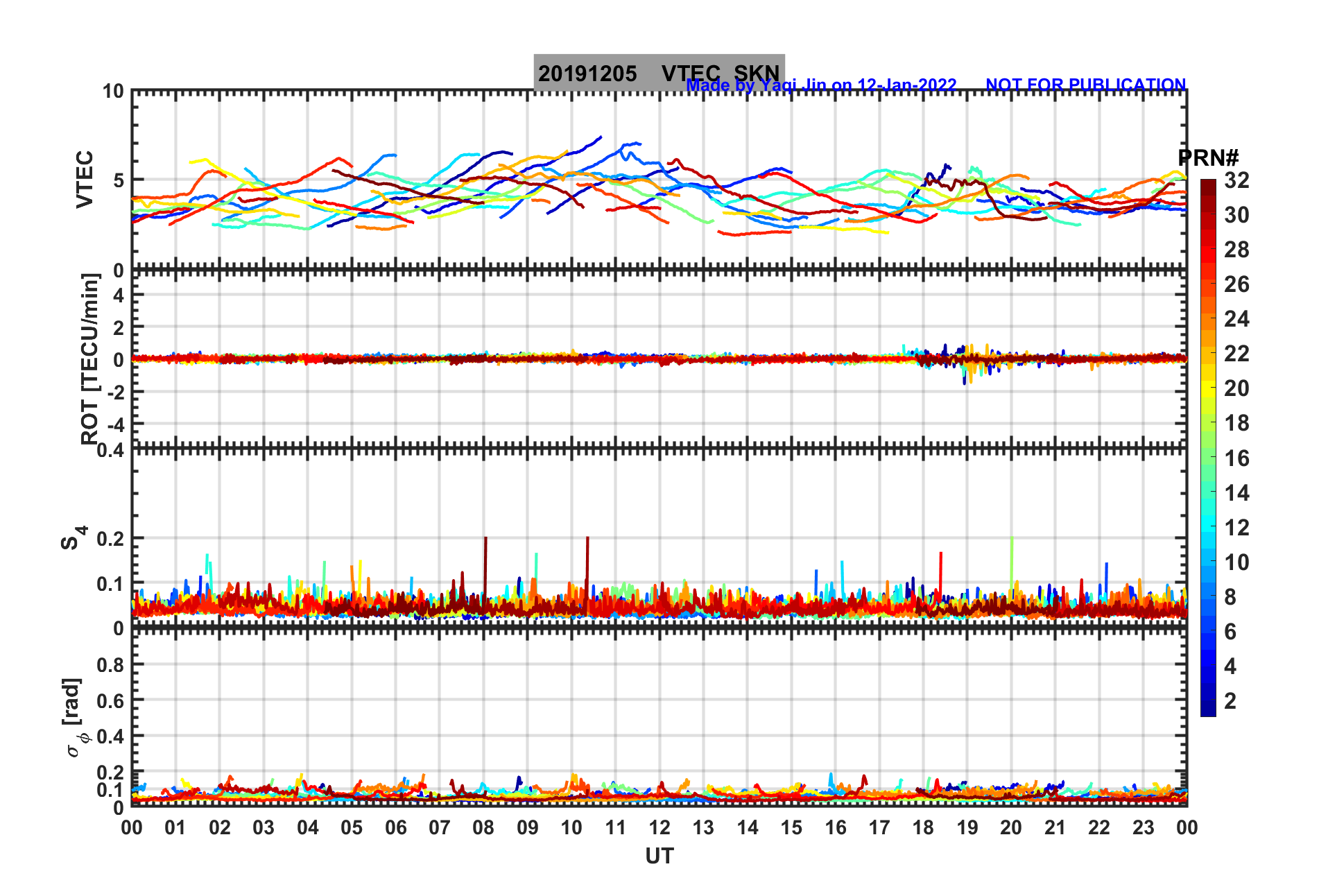Click colorbar tick label '30'
This screenshot has height=896, width=1319.
tap(1236, 215)
